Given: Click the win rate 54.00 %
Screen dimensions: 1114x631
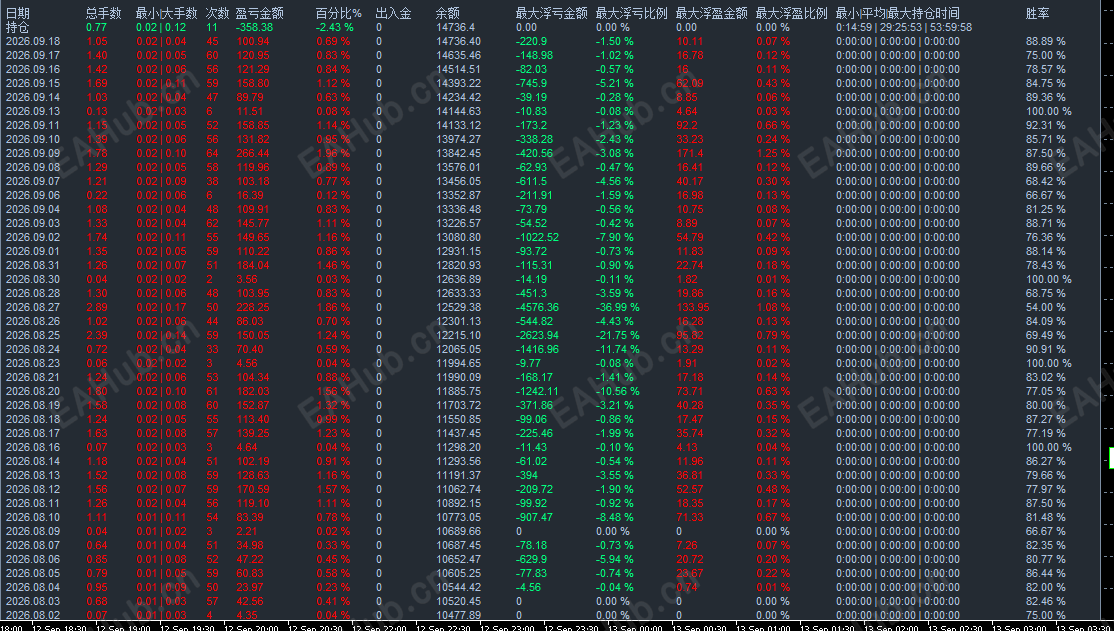Looking at the screenshot, I should [x=1046, y=307].
